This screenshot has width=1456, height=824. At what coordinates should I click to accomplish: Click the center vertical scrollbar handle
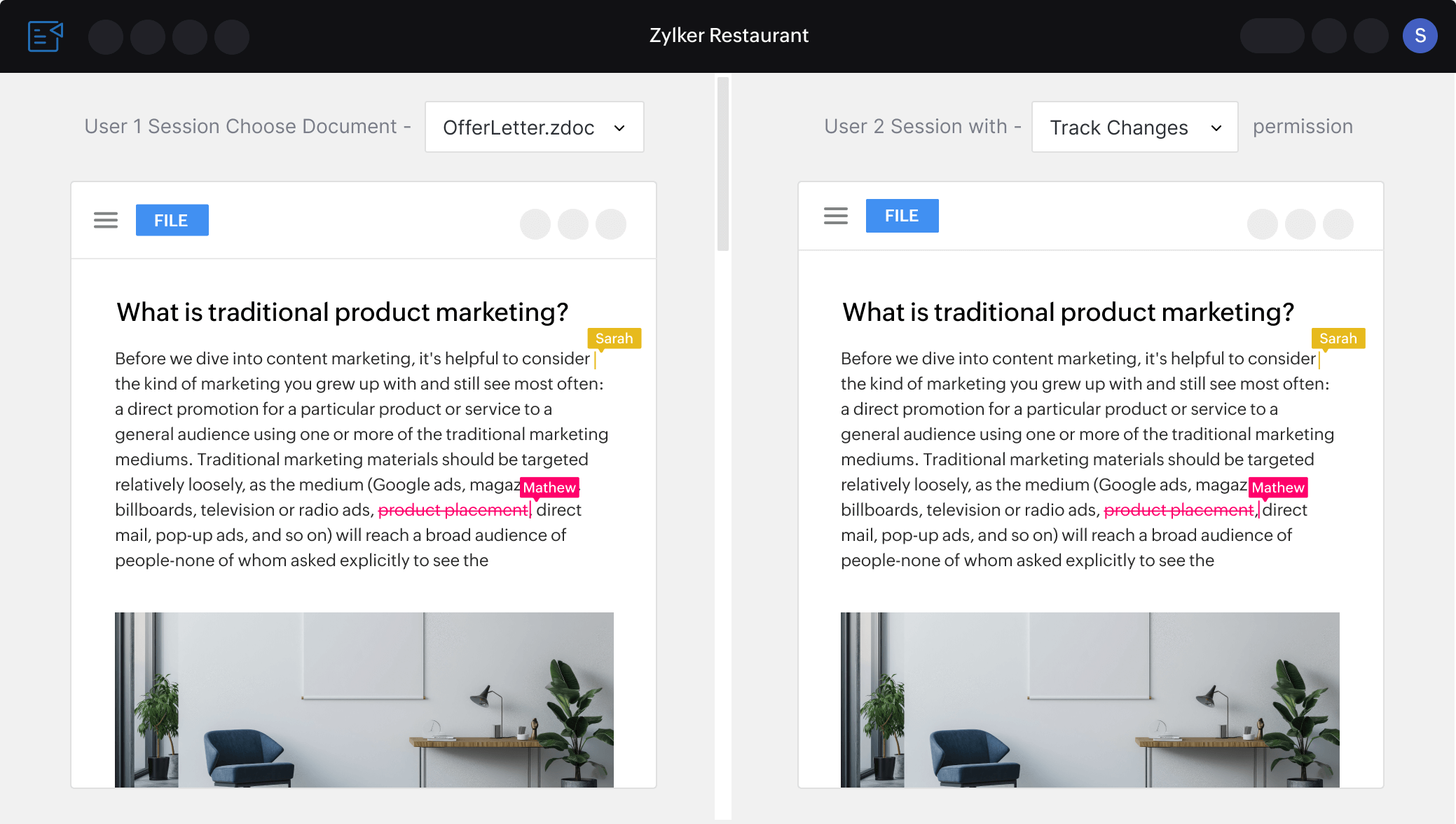click(723, 164)
